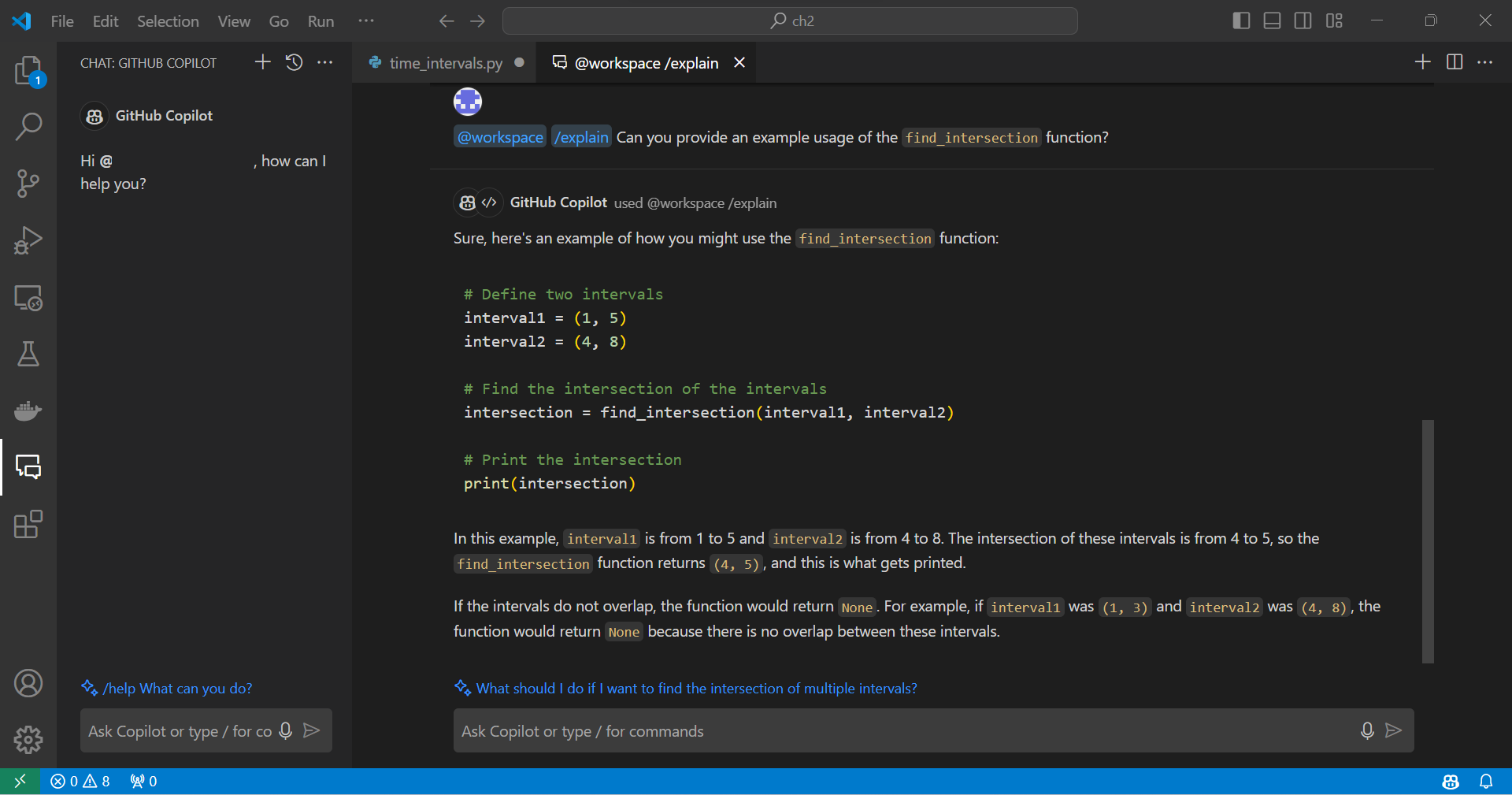Start a new chat in Copilot sidebar

point(262,62)
